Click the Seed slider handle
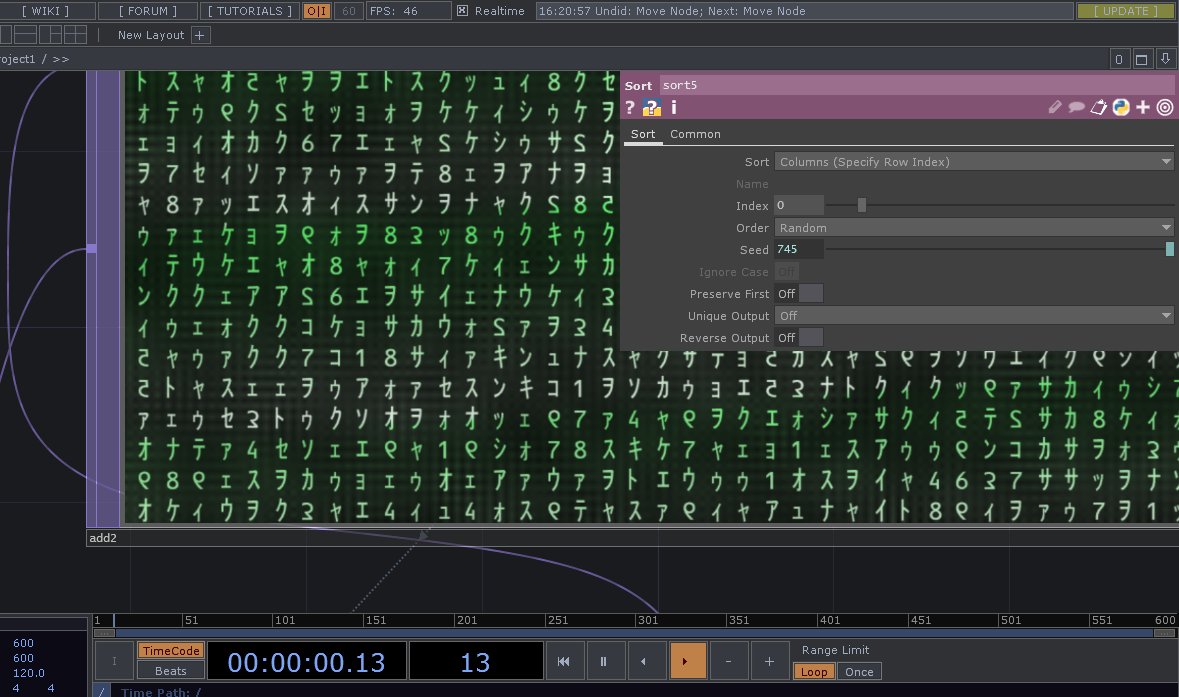Viewport: 1179px width, 697px height. (1169, 250)
